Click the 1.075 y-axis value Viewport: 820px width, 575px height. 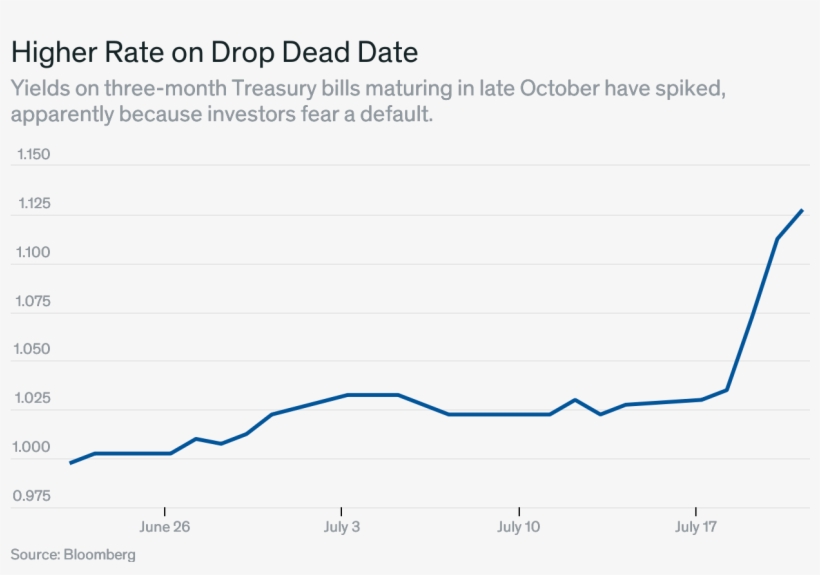coord(33,301)
